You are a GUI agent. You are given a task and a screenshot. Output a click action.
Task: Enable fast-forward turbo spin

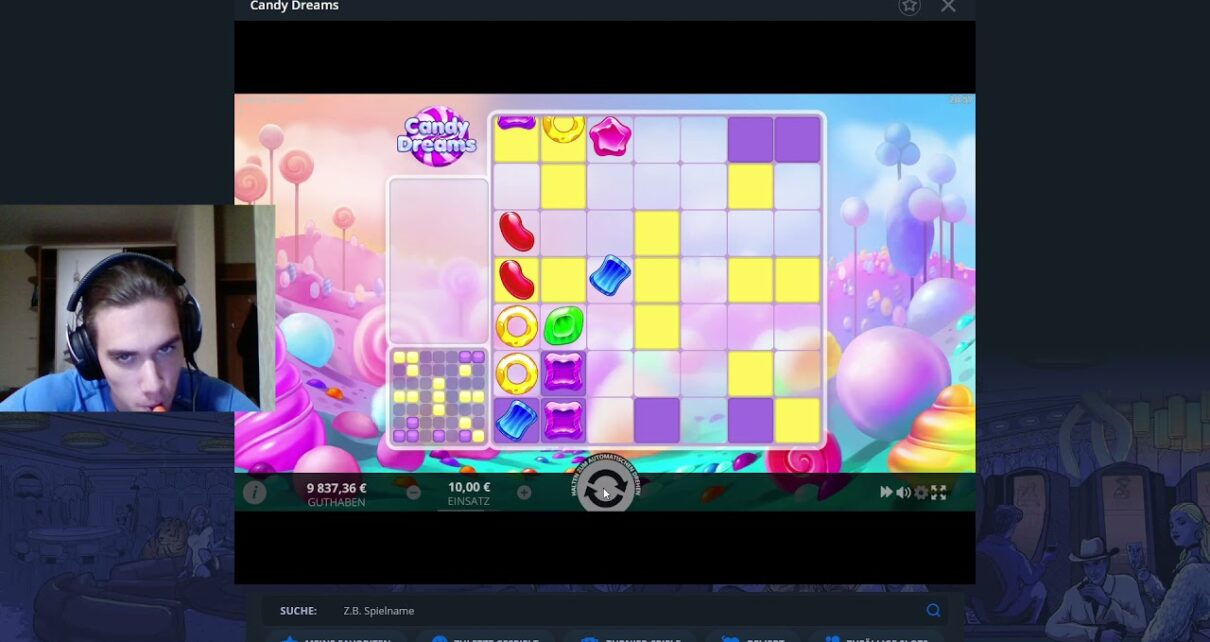pos(886,492)
